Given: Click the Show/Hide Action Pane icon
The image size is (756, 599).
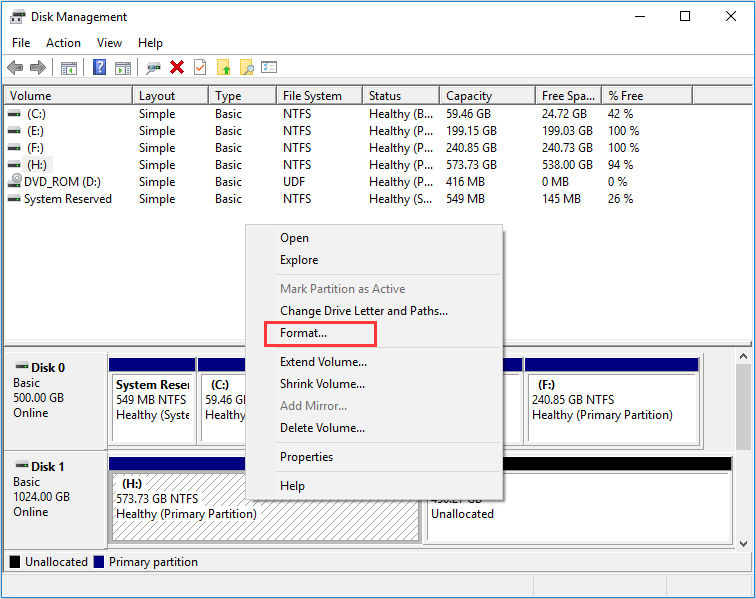Looking at the screenshot, I should (x=123, y=68).
